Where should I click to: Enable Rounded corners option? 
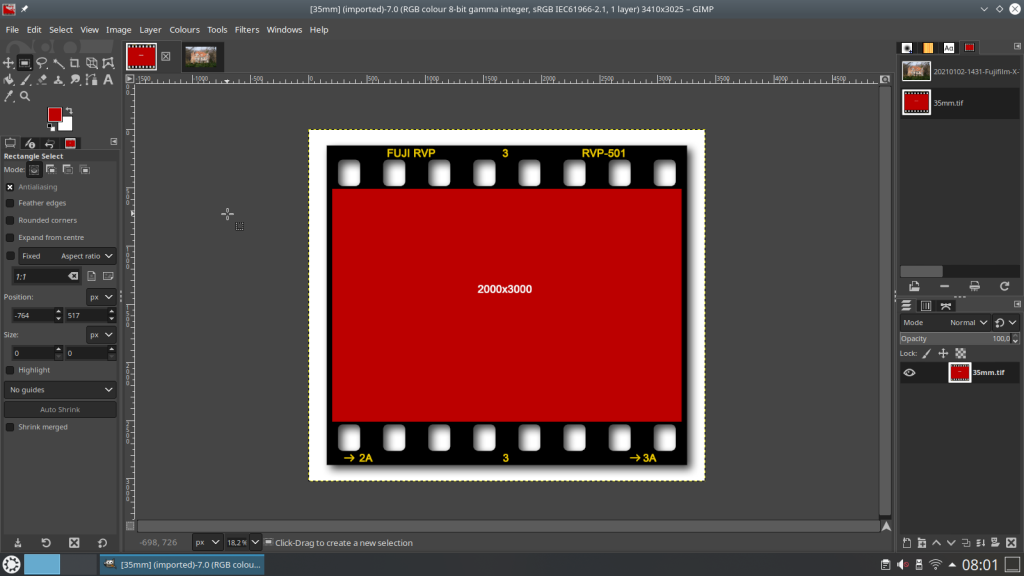(10, 220)
